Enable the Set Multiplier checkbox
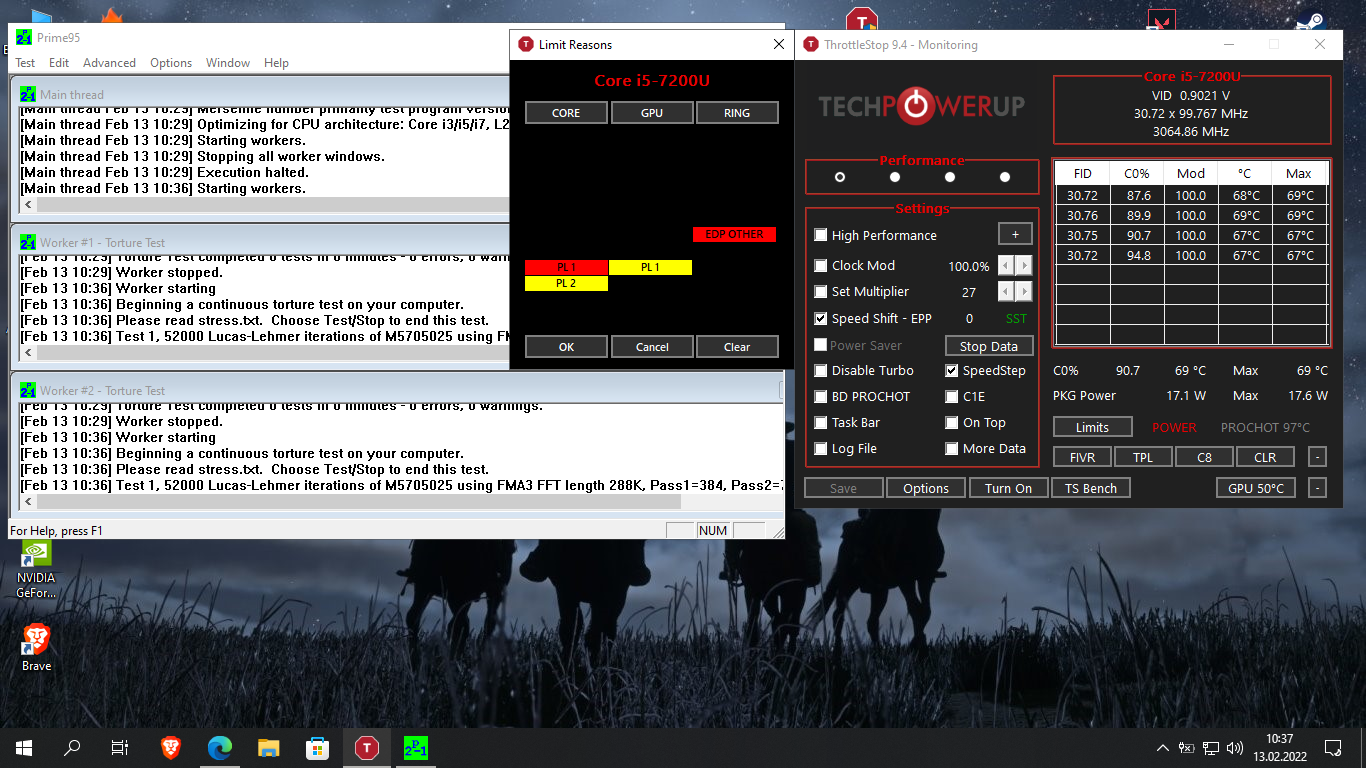Screen dimensions: 1366x768 tap(821, 292)
